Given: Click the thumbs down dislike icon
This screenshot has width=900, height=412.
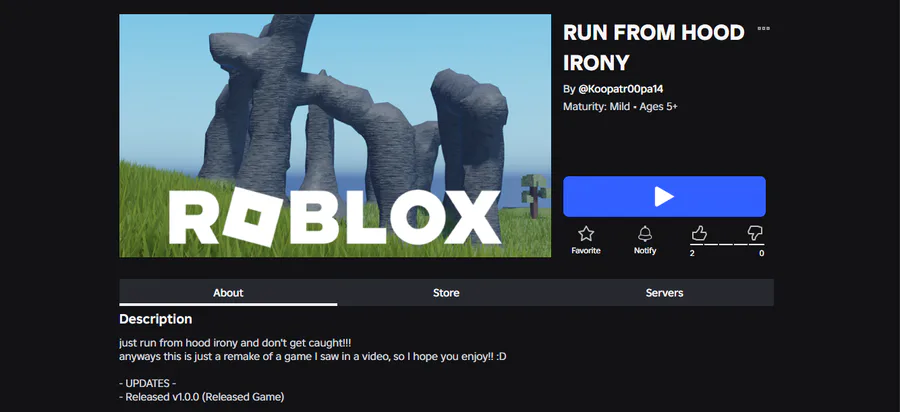Looking at the screenshot, I should coord(755,233).
